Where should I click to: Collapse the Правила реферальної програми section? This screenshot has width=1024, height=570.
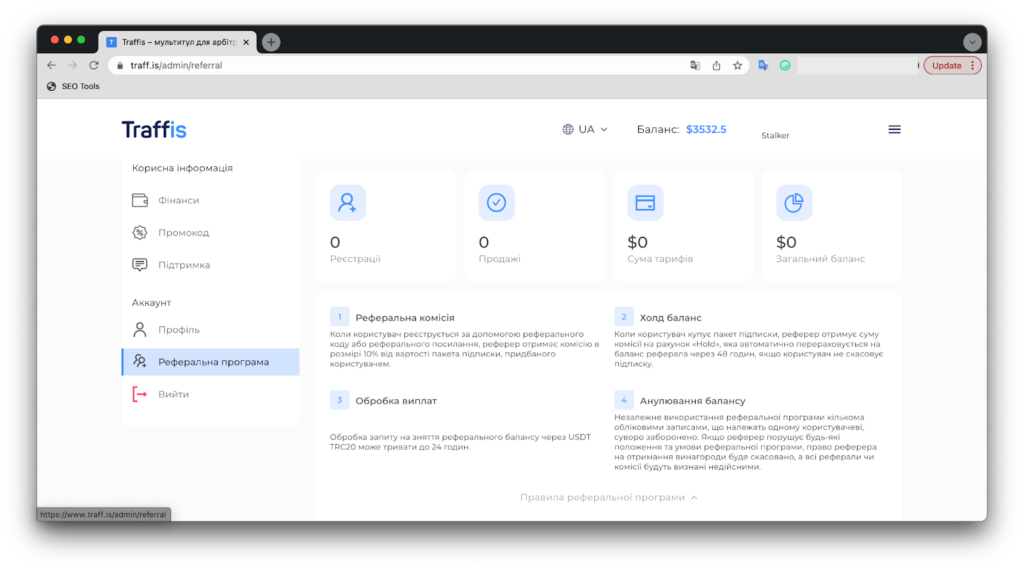tap(608, 497)
